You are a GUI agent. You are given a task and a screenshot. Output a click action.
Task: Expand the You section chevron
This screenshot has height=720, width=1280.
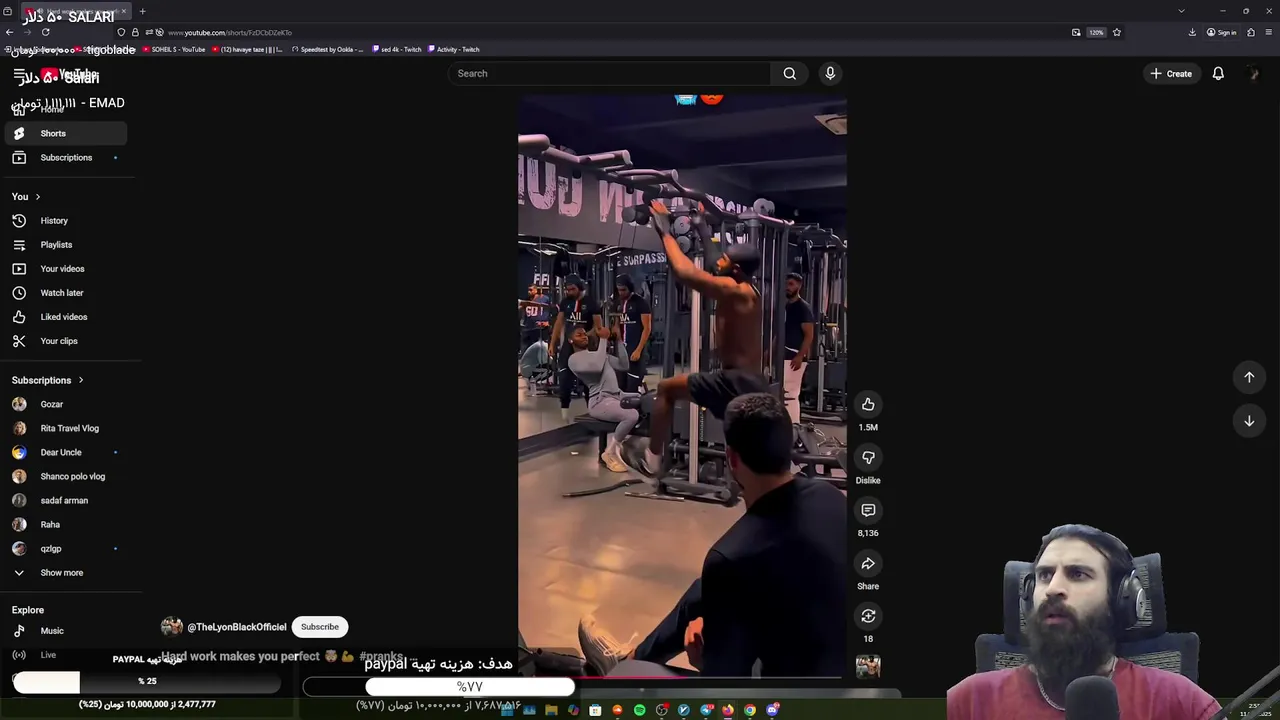(38, 197)
